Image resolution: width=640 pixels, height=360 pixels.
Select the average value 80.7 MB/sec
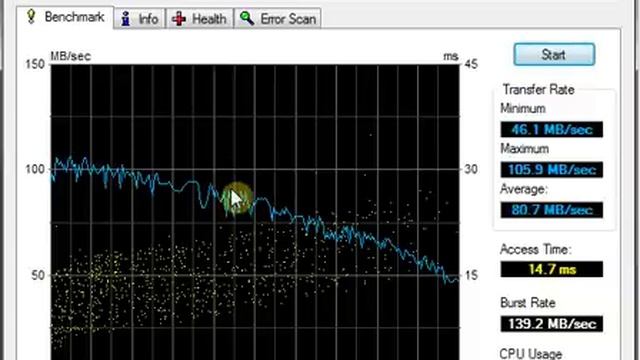[551, 210]
